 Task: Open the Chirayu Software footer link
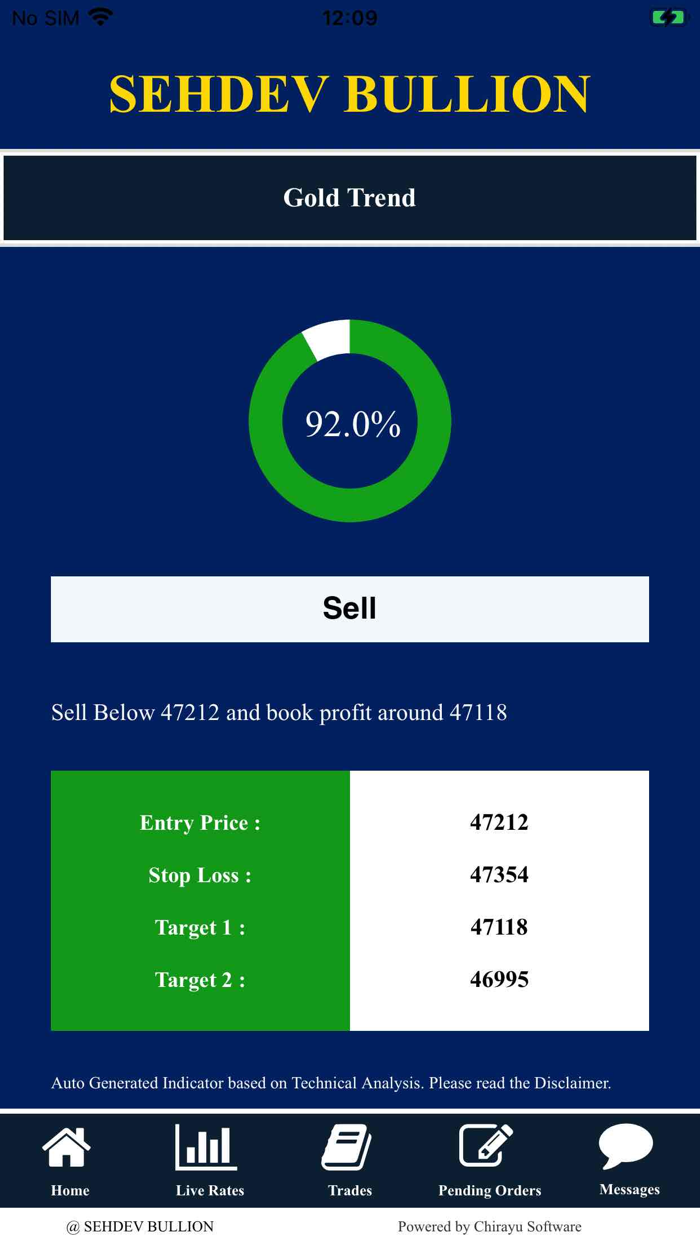click(489, 1226)
